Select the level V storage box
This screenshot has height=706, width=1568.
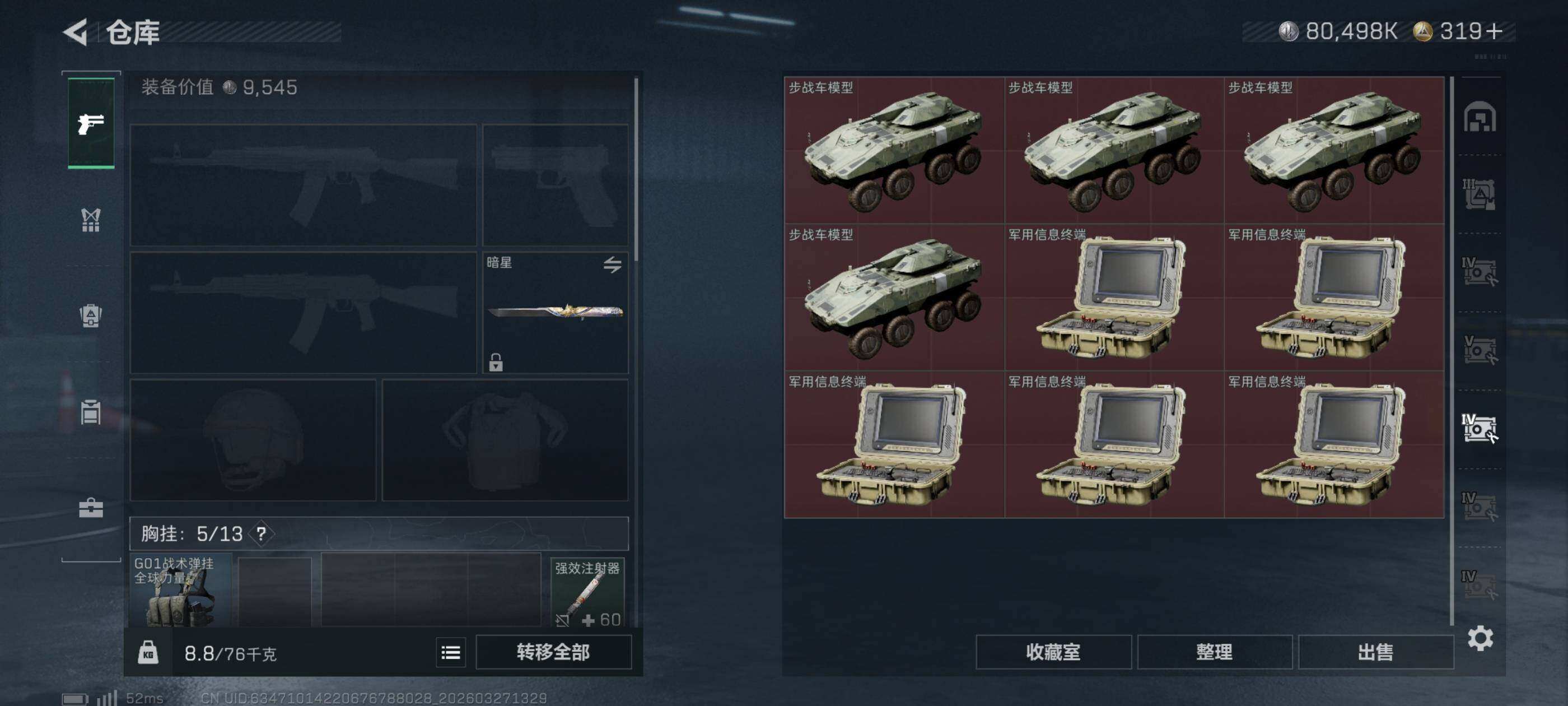tap(1479, 350)
